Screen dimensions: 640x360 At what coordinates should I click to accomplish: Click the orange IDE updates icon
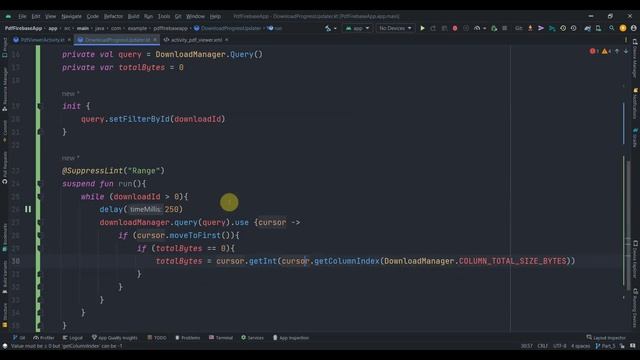tap(623, 28)
